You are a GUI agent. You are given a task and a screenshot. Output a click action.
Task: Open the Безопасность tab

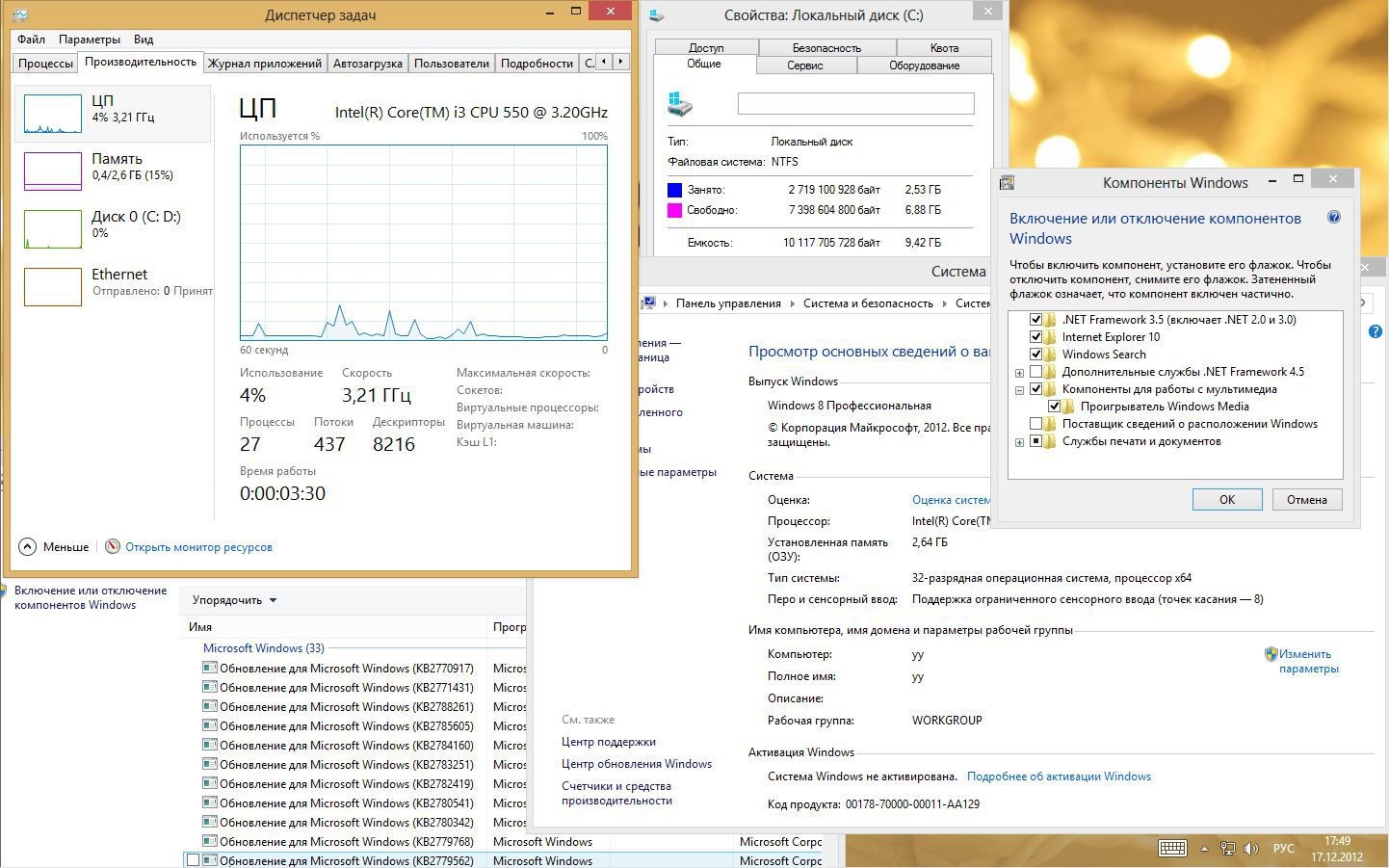[826, 47]
